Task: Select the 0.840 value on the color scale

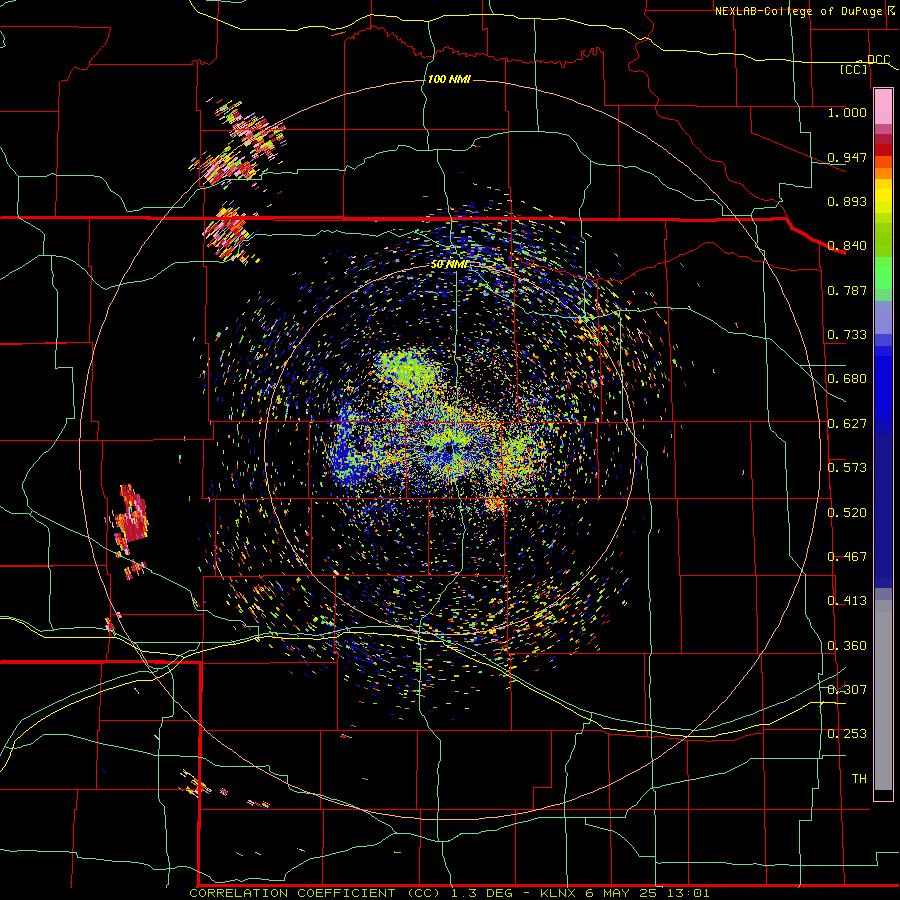Action: coord(847,245)
